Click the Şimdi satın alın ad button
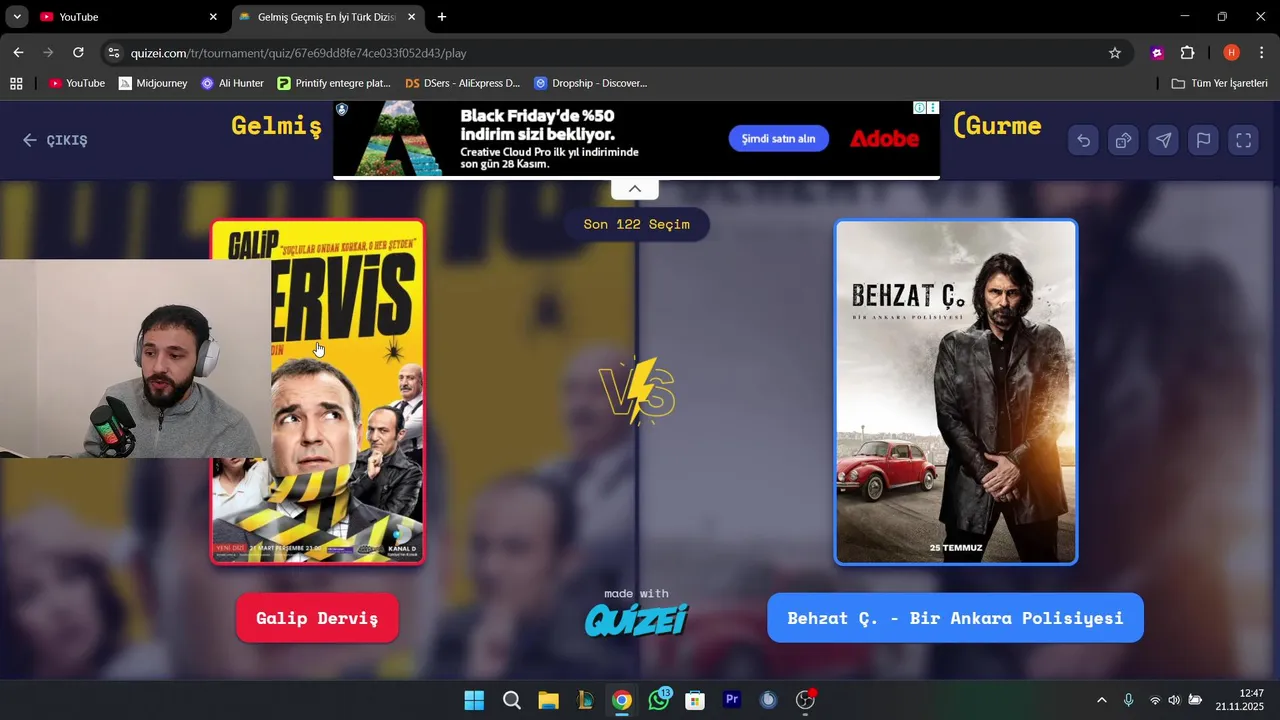 point(778,139)
